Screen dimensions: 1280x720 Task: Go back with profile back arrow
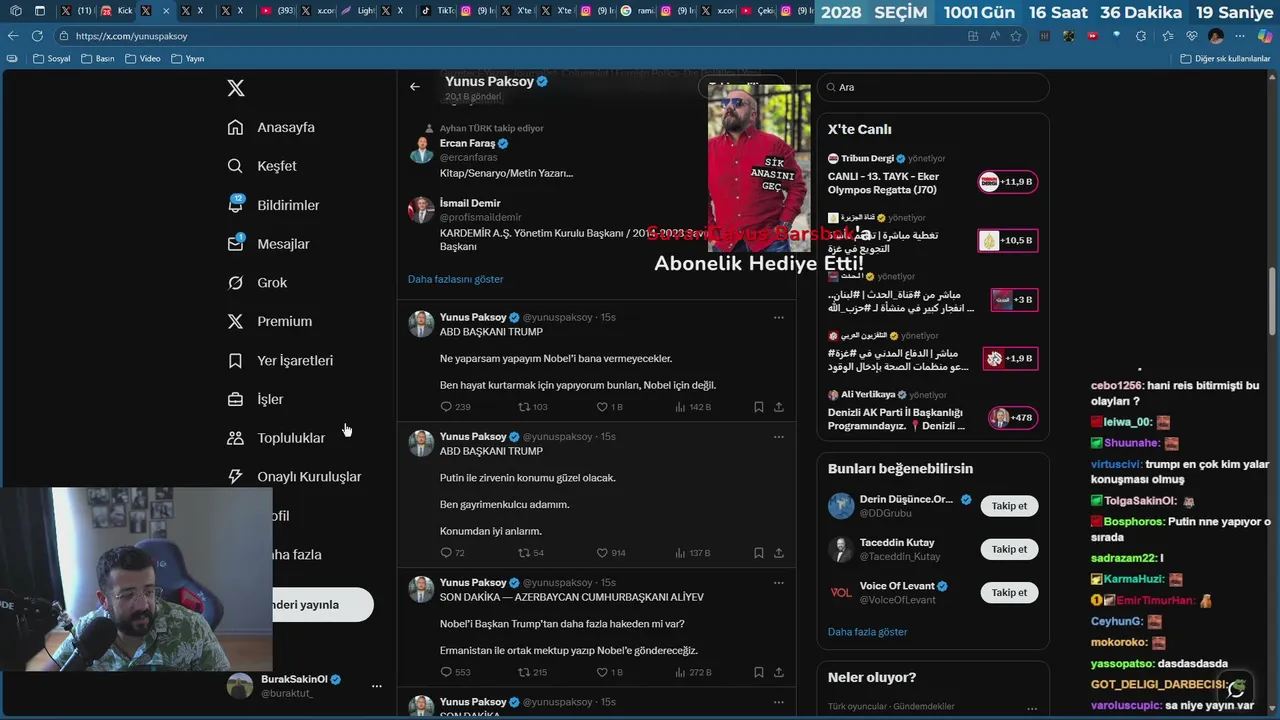coord(415,87)
